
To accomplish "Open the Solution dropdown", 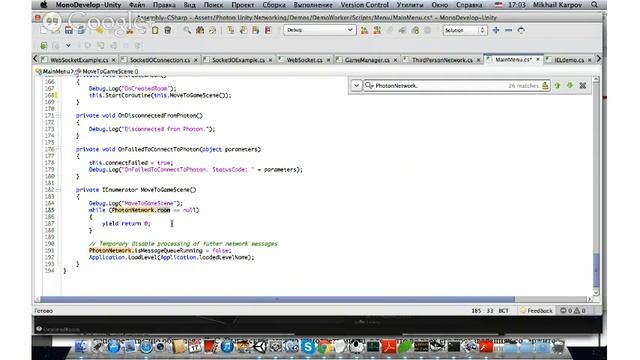I will pos(465,30).
